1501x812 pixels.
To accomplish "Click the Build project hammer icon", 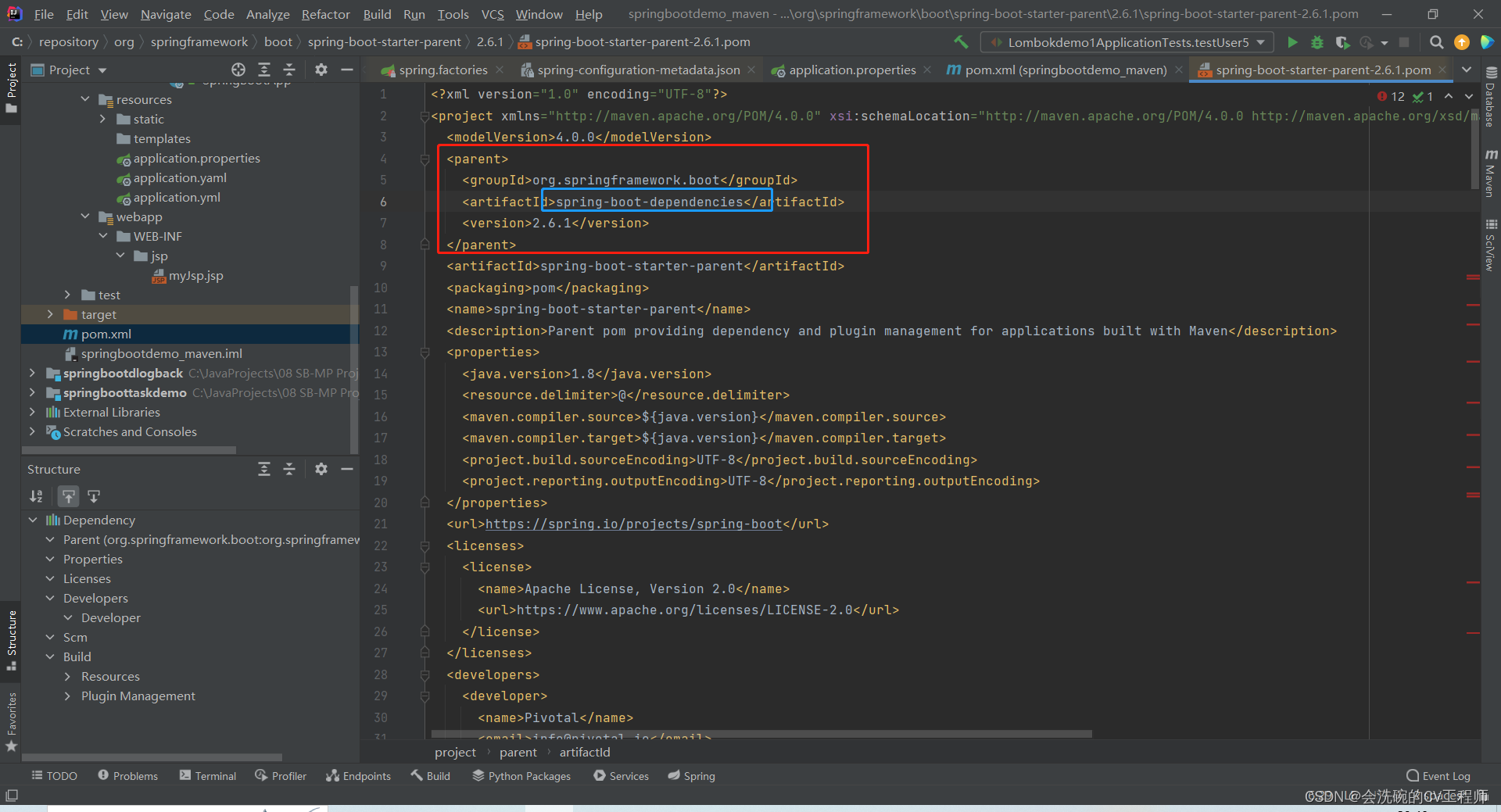I will (x=961, y=42).
